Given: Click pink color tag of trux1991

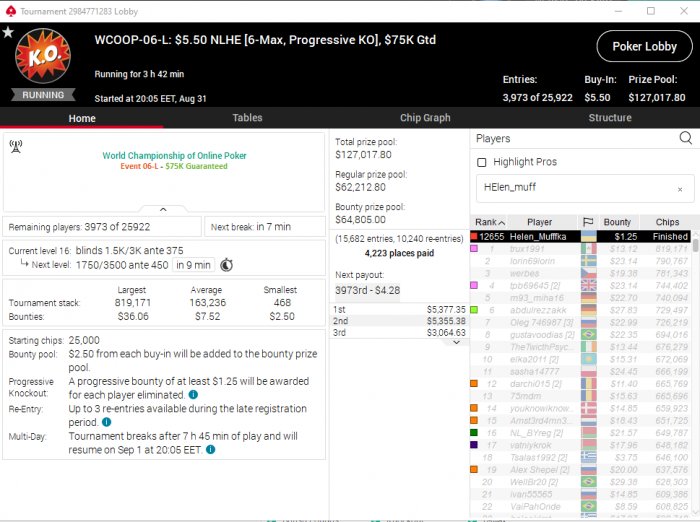Looking at the screenshot, I should (x=474, y=249).
